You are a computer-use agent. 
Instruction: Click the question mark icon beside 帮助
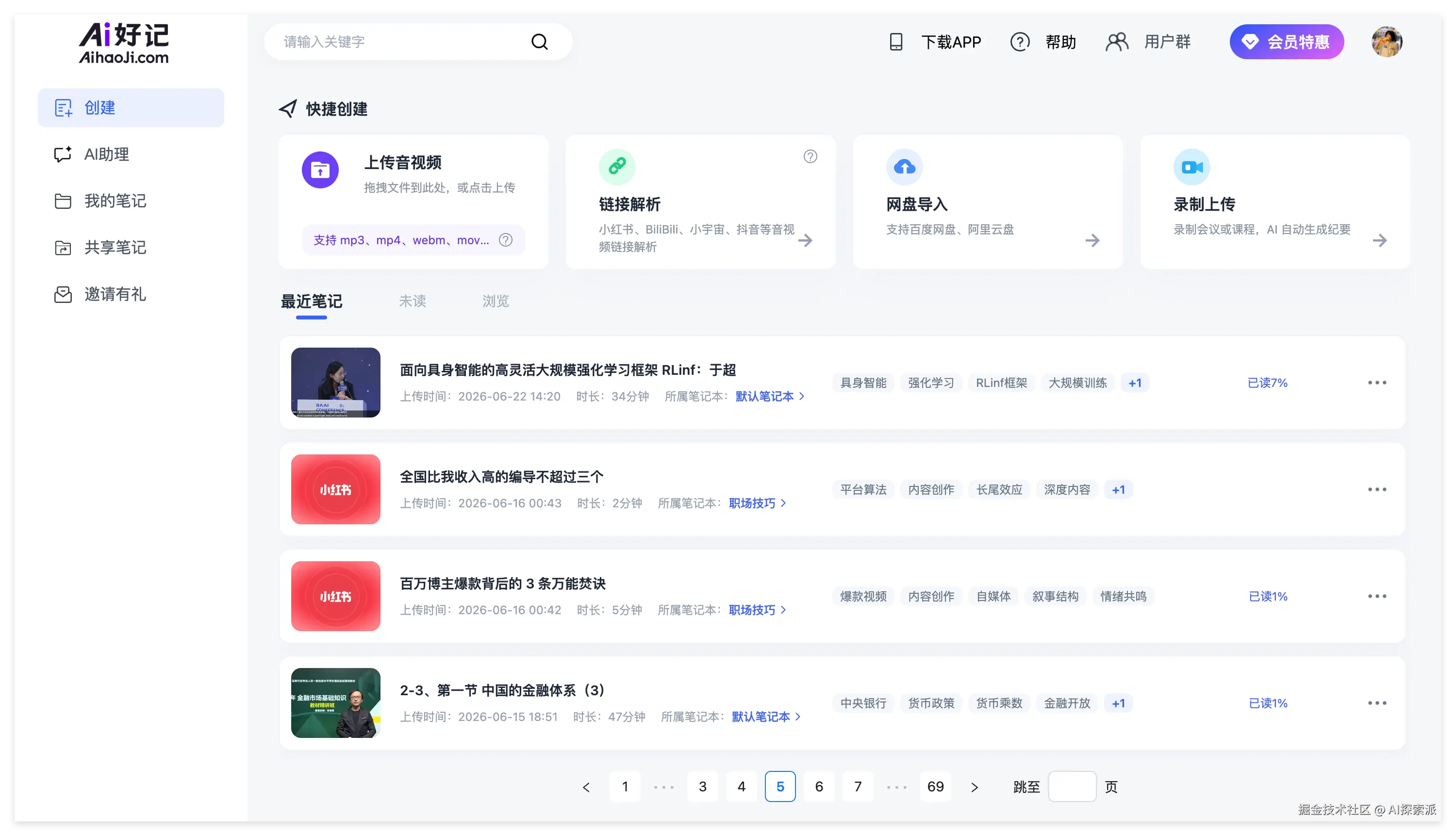click(1019, 42)
